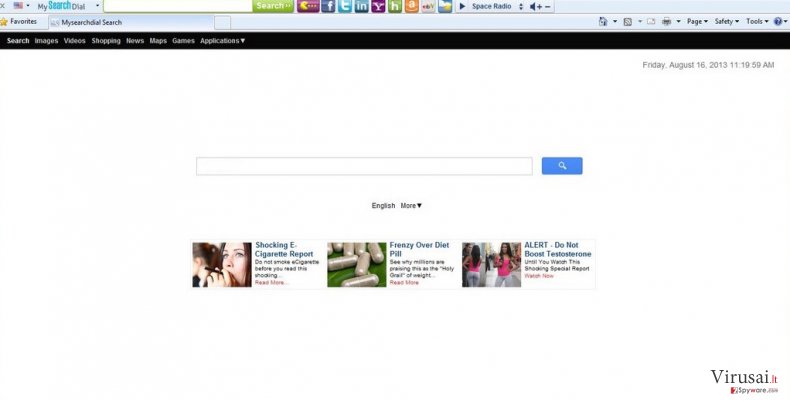Viewport: 790px width, 402px height.
Task: Open the LinkedIn toolbar shortcut
Action: click(361, 6)
